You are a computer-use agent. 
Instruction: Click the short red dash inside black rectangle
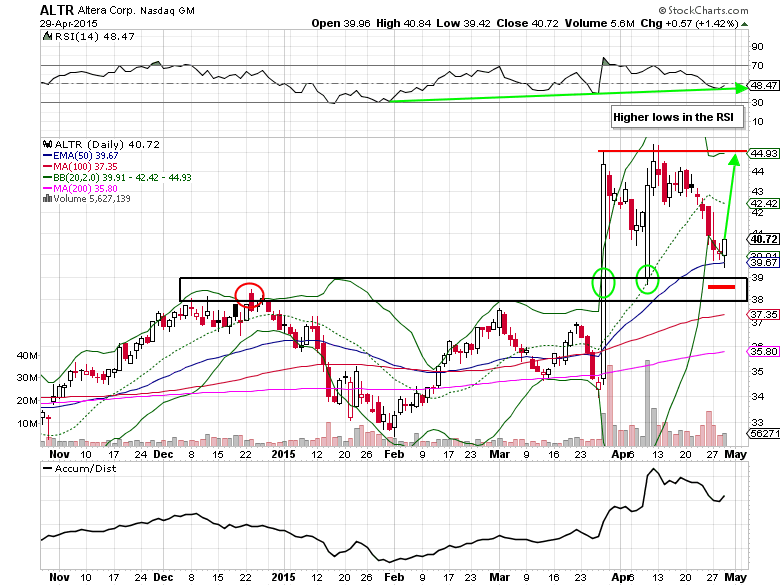point(721,287)
